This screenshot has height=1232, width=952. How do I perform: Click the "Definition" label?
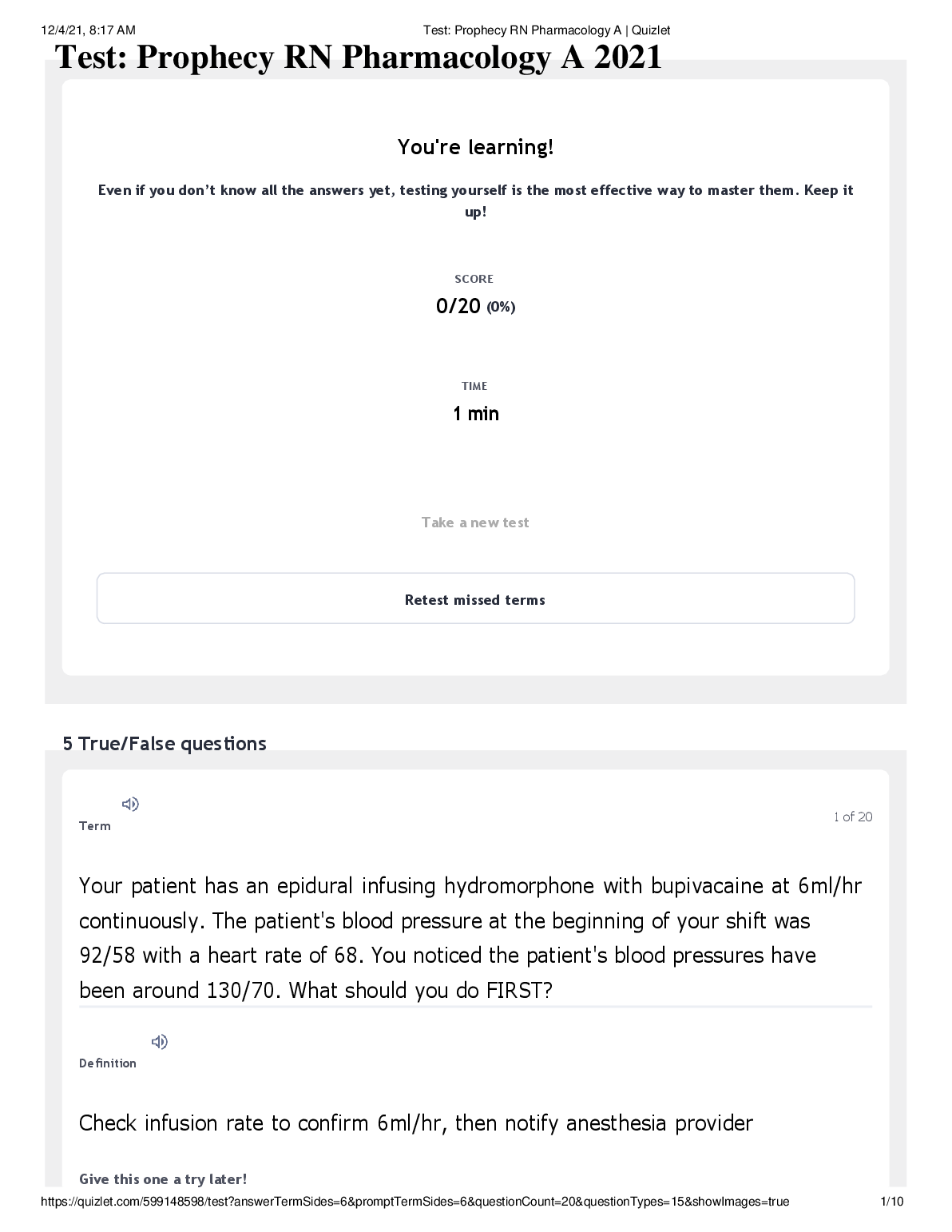[x=108, y=1063]
